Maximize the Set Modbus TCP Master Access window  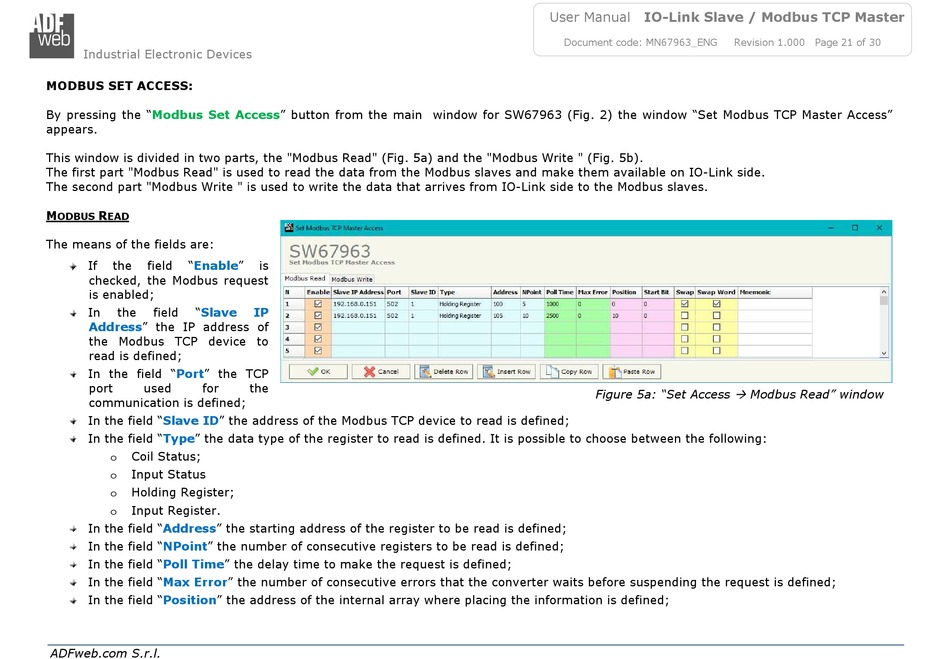pos(854,228)
